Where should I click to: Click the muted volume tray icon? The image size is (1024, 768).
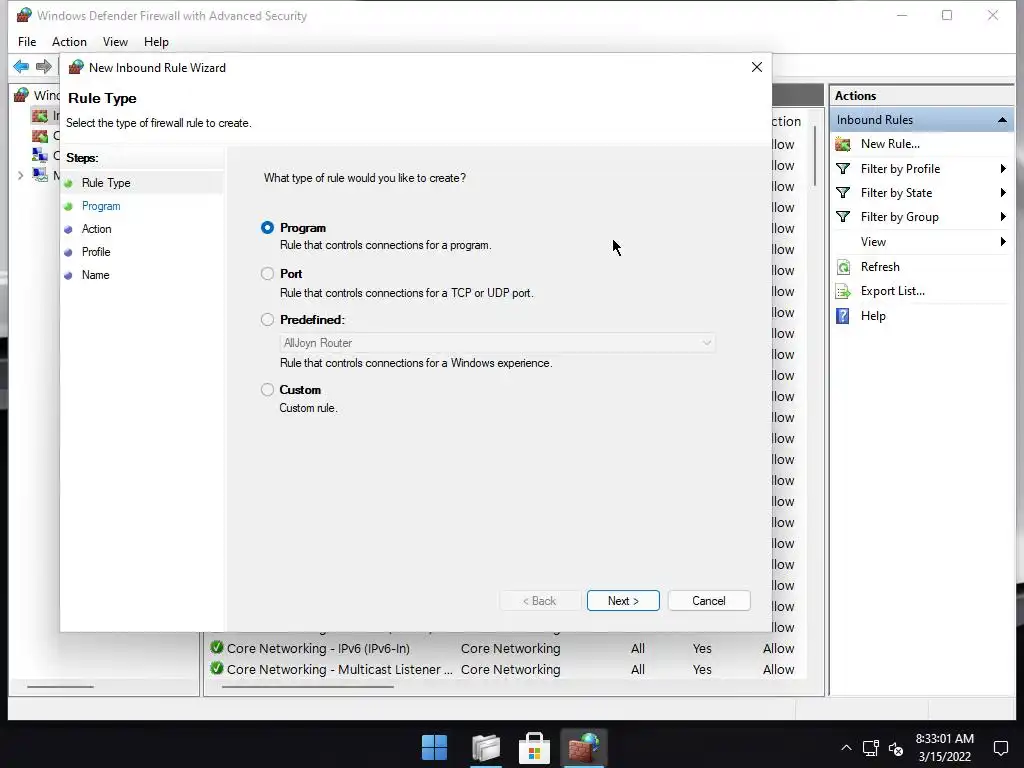point(896,749)
